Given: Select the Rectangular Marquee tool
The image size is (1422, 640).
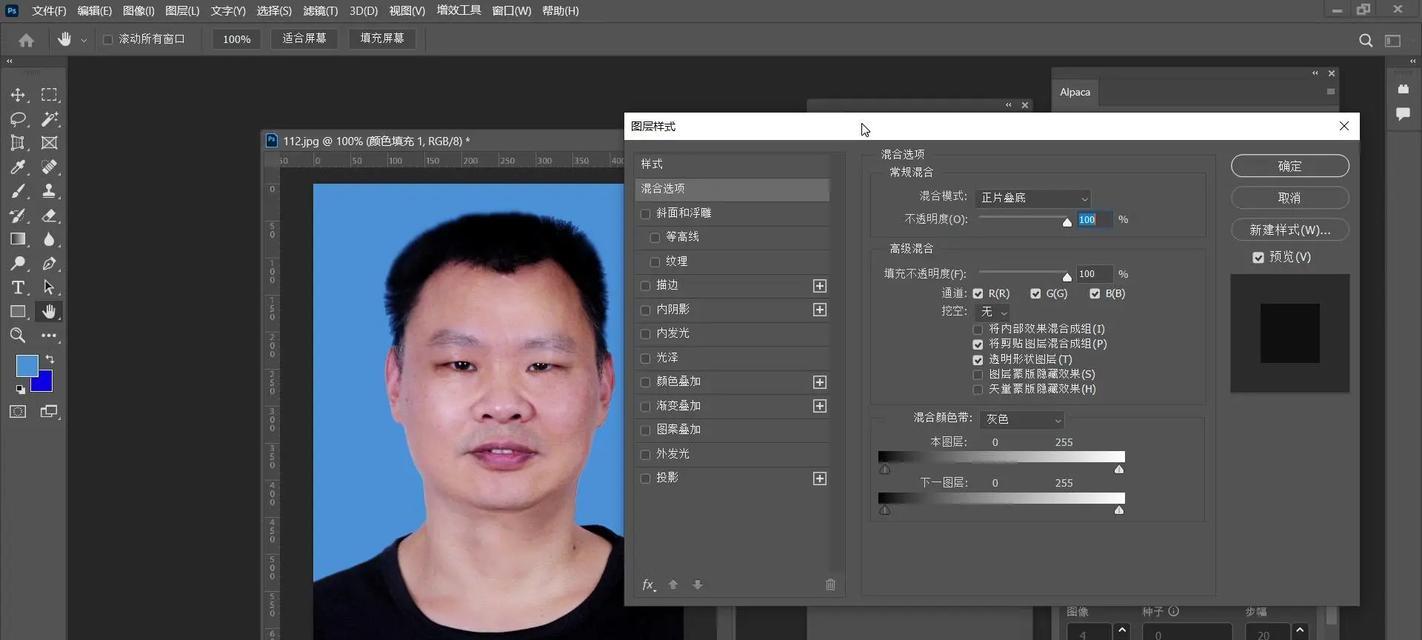Looking at the screenshot, I should pyautogui.click(x=49, y=95).
